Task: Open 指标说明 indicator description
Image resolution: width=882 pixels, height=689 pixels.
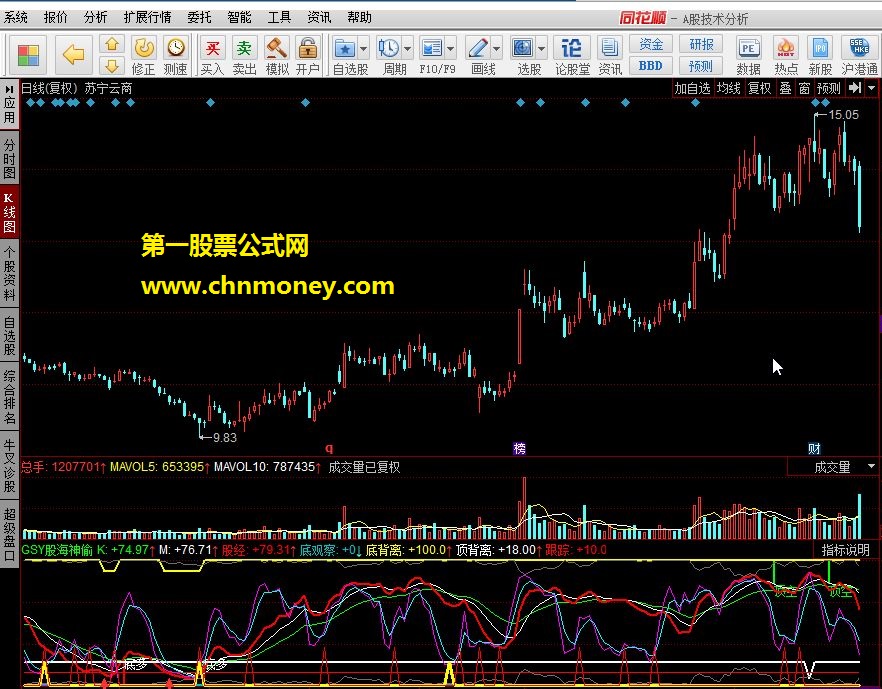Action: pyautogui.click(x=845, y=550)
